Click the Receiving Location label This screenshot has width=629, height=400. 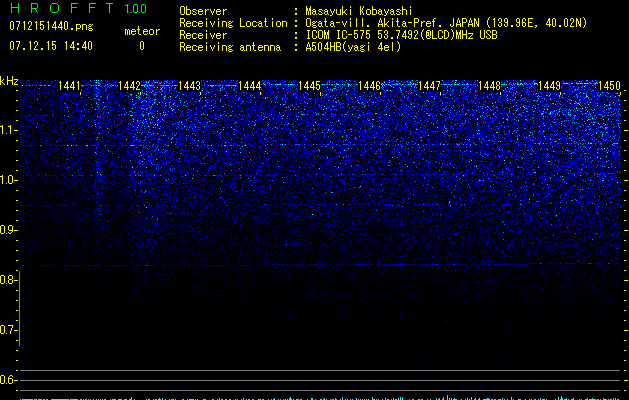coord(233,23)
